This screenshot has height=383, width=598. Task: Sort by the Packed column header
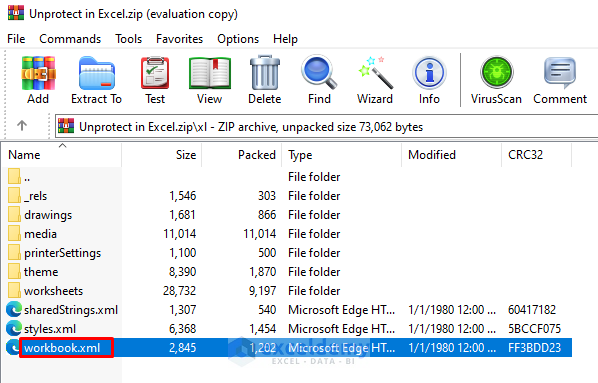pyautogui.click(x=242, y=155)
